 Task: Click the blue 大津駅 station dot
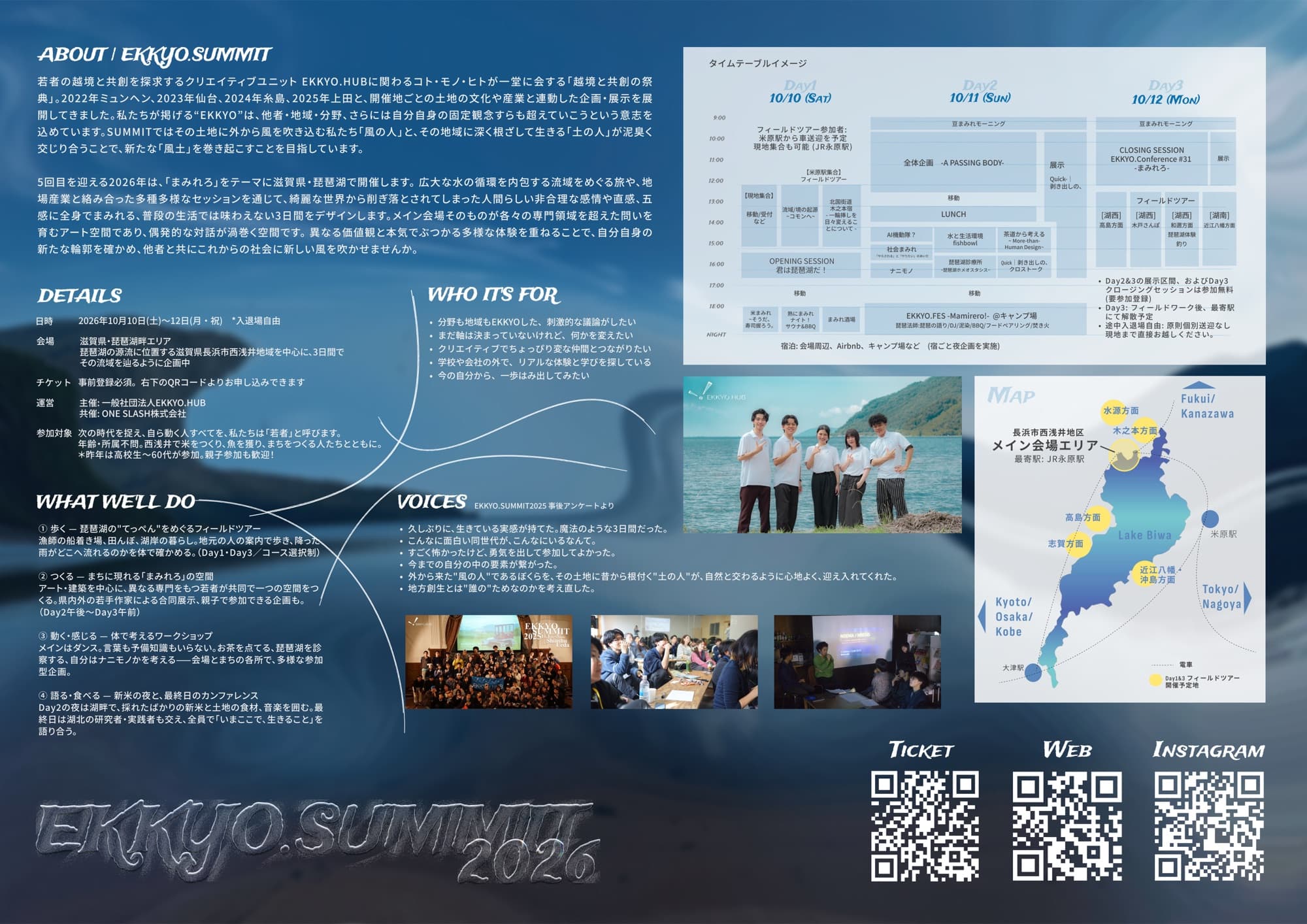[1033, 672]
